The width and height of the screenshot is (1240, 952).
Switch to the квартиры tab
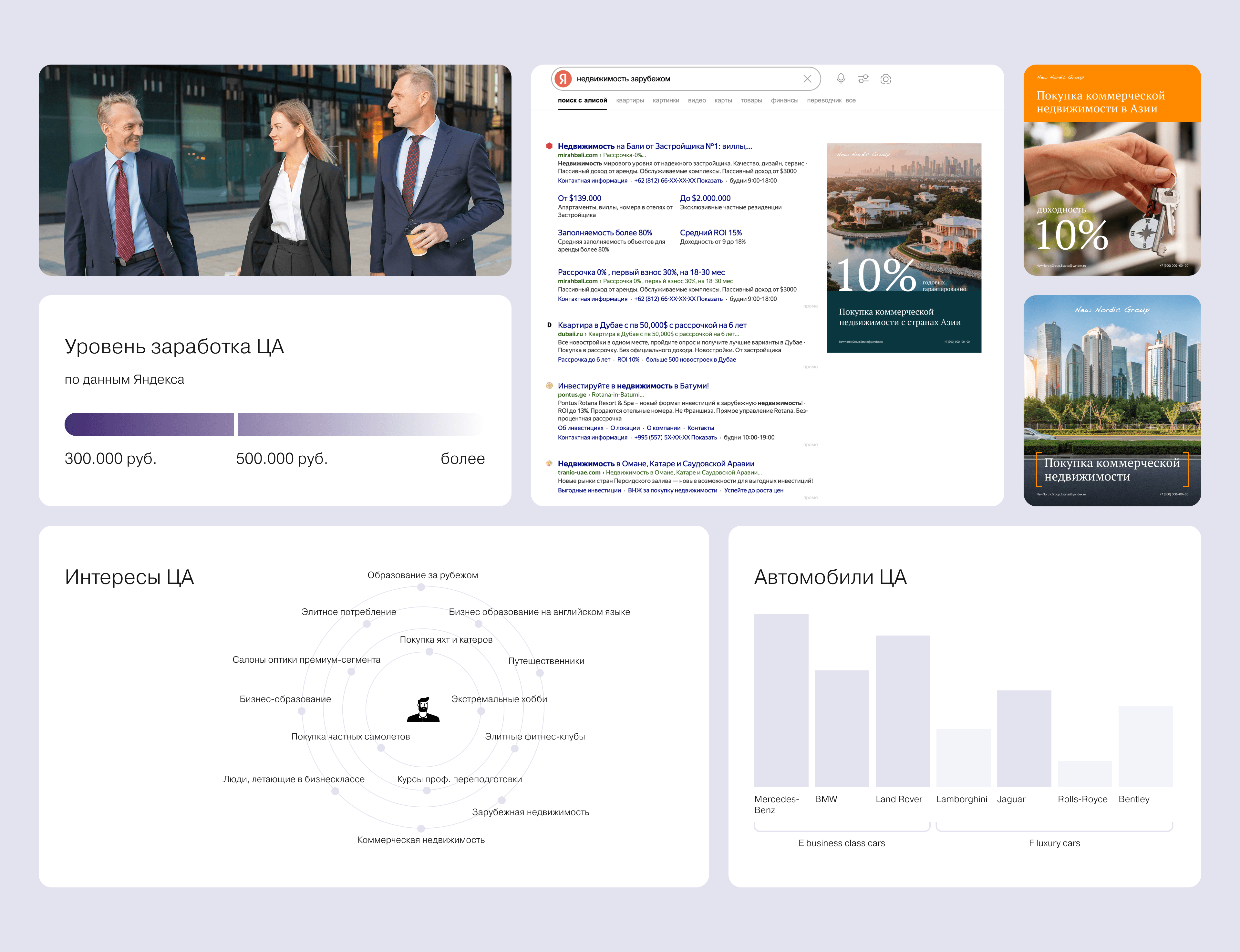(x=630, y=100)
